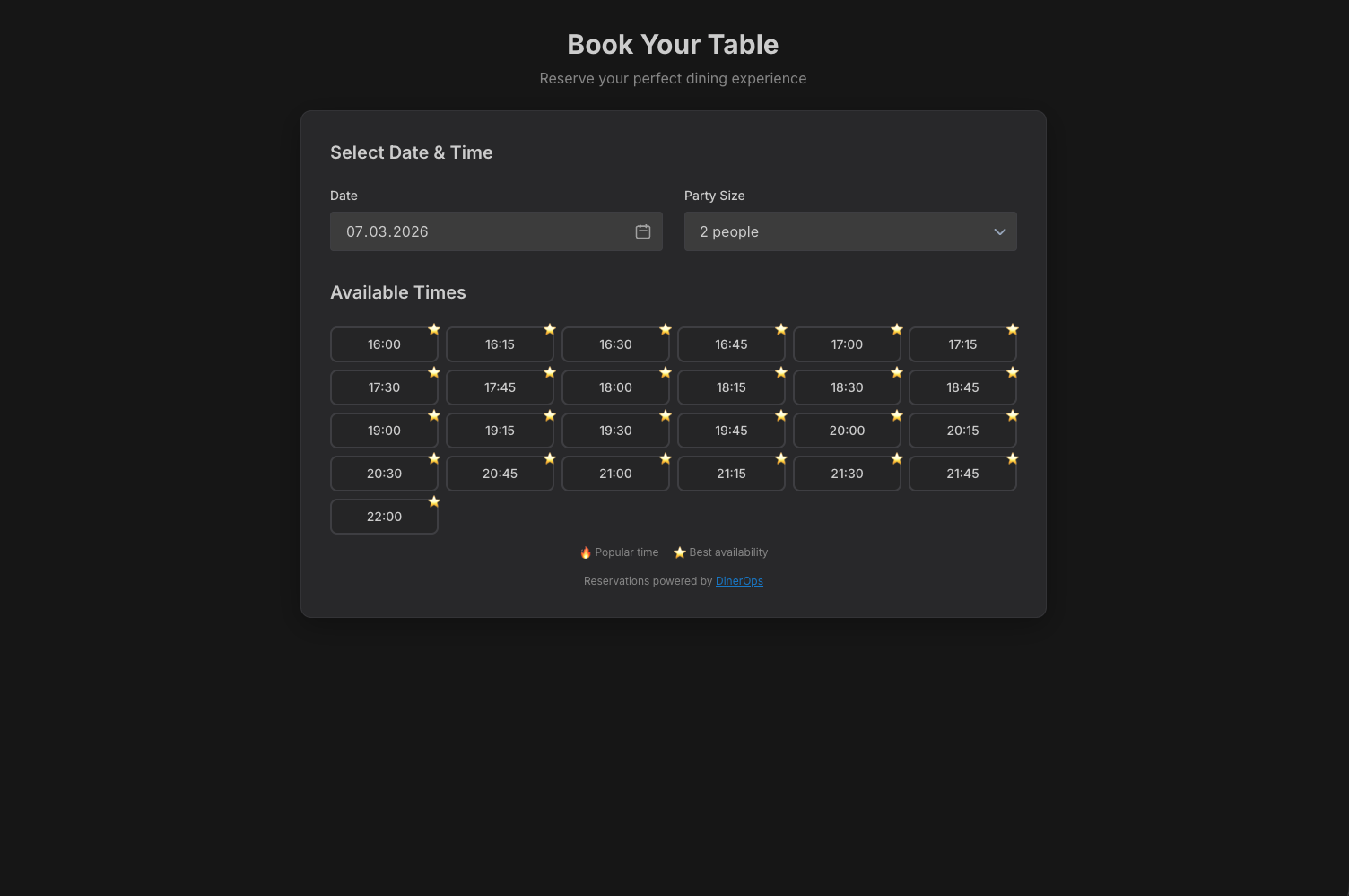1349x896 pixels.
Task: Open the DinerOps link
Action: [738, 580]
